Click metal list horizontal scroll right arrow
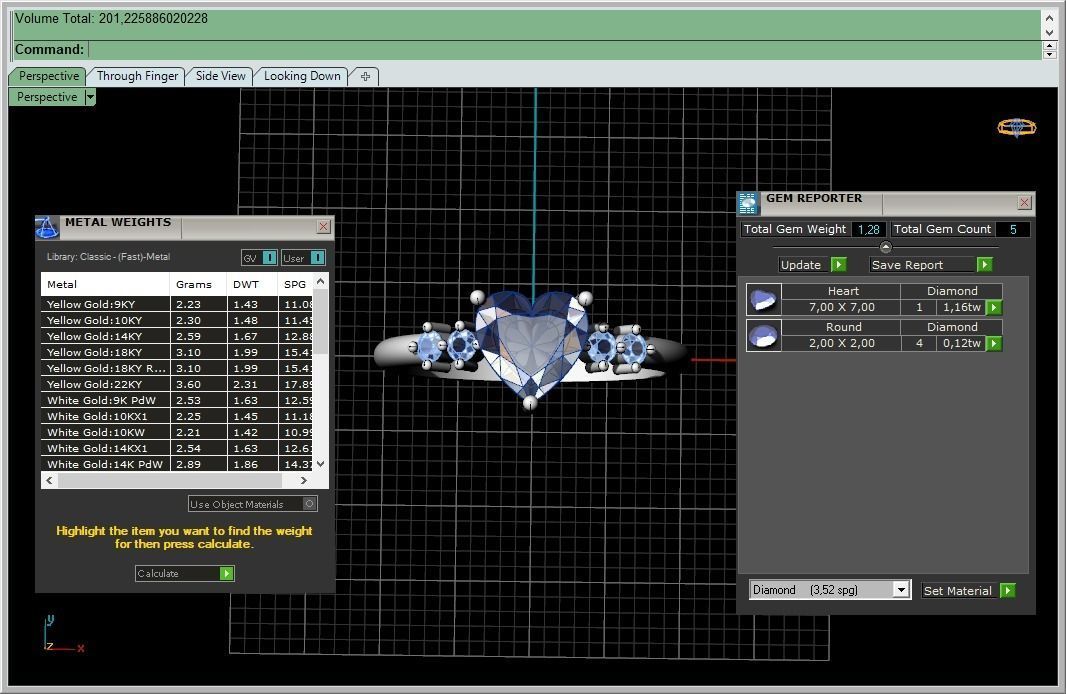The width and height of the screenshot is (1066, 694). point(303,481)
